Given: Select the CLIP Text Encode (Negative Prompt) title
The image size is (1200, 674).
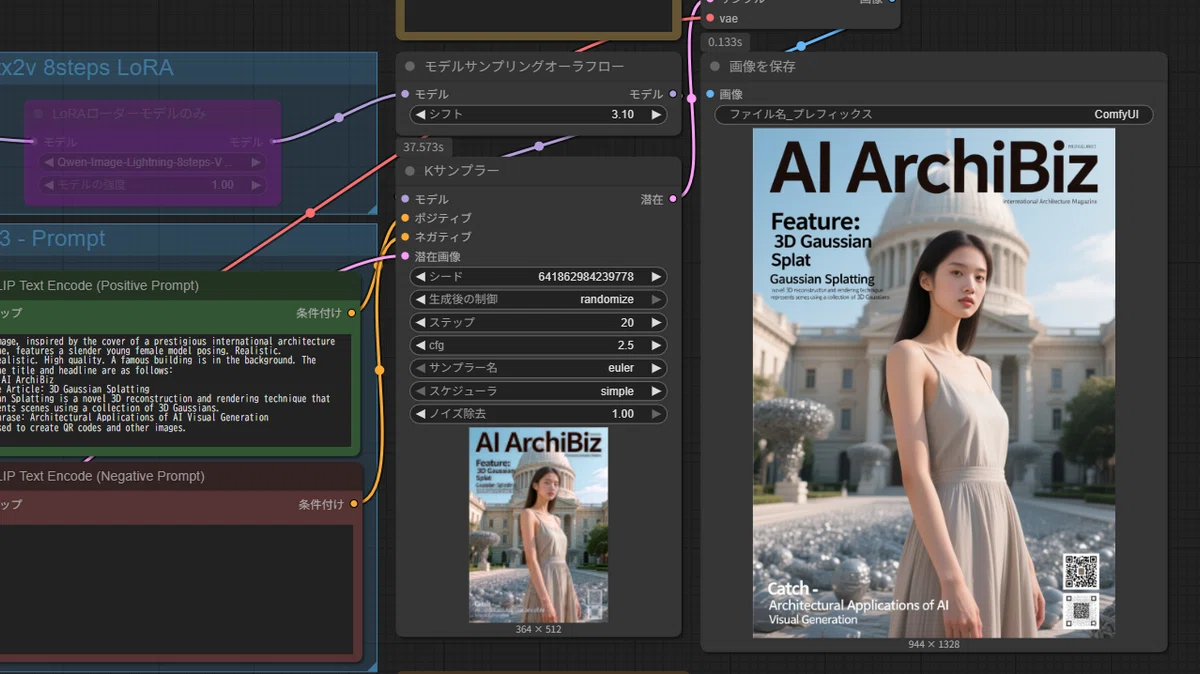Looking at the screenshot, I should pos(102,476).
